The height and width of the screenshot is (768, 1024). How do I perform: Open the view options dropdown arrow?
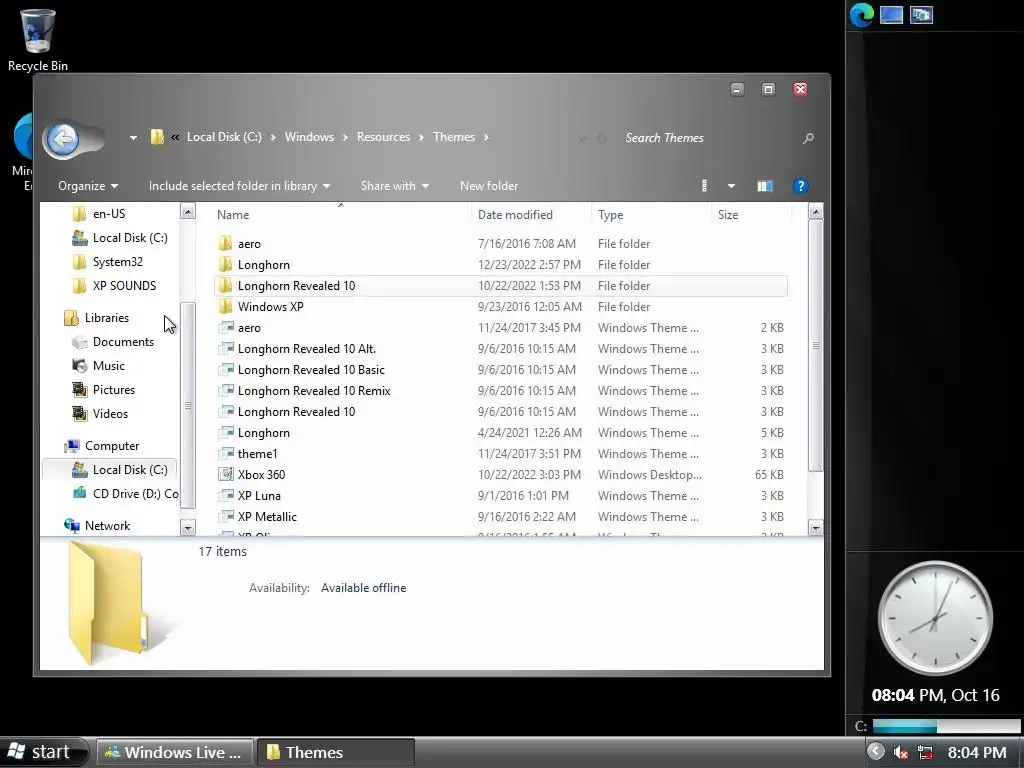731,187
